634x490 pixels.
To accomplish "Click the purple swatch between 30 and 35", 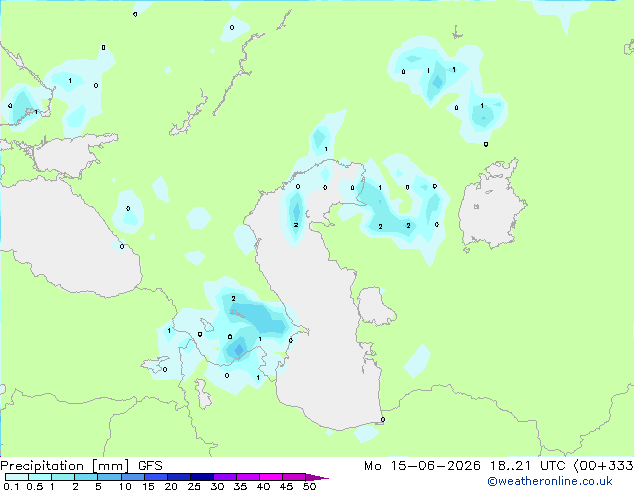I will [224, 477].
